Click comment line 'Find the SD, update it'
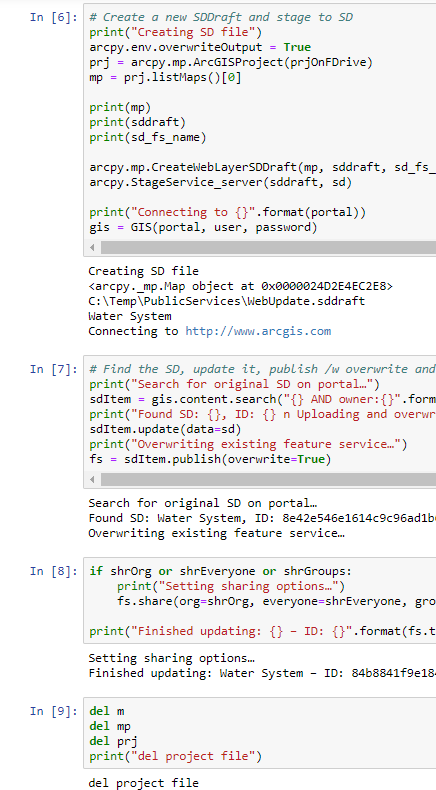Image resolution: width=436 pixels, height=790 pixels. pyautogui.click(x=263, y=369)
